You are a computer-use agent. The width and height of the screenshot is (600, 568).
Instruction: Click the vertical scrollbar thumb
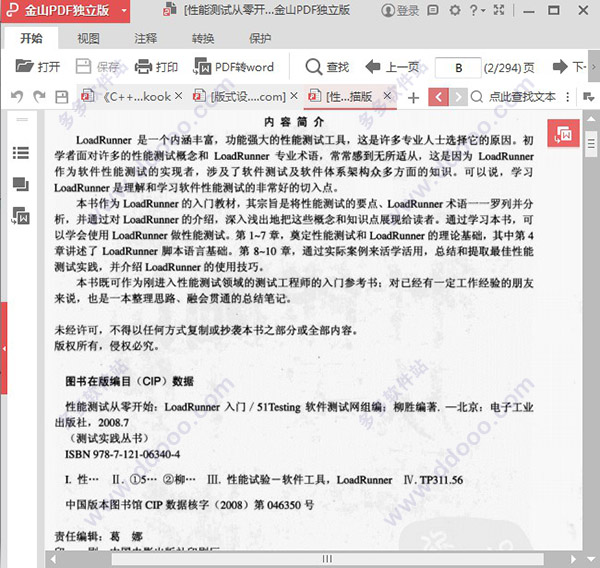[x=591, y=144]
